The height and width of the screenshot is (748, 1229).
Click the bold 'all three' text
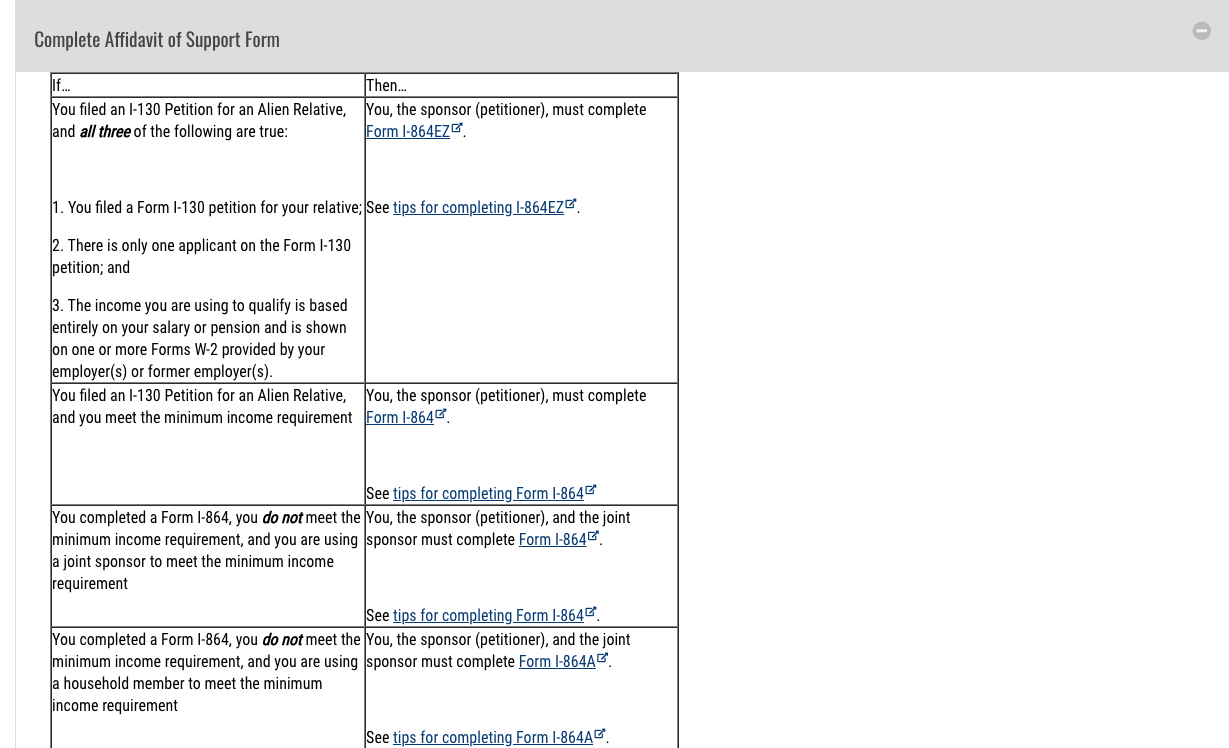[x=105, y=131]
